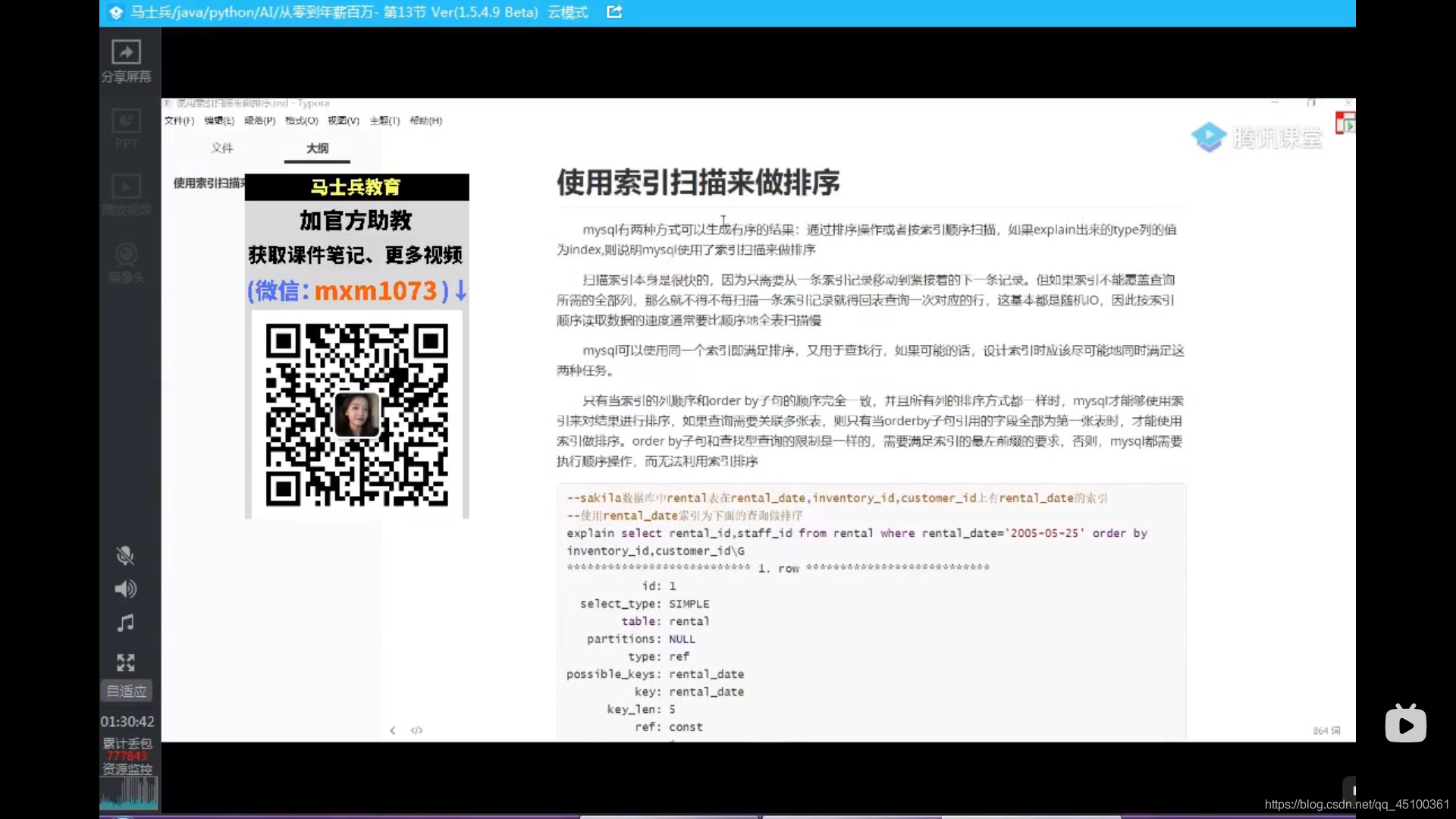Screen dimensions: 1456x819
Task: Click the 累计丢包 packet loss label
Action: click(127, 744)
